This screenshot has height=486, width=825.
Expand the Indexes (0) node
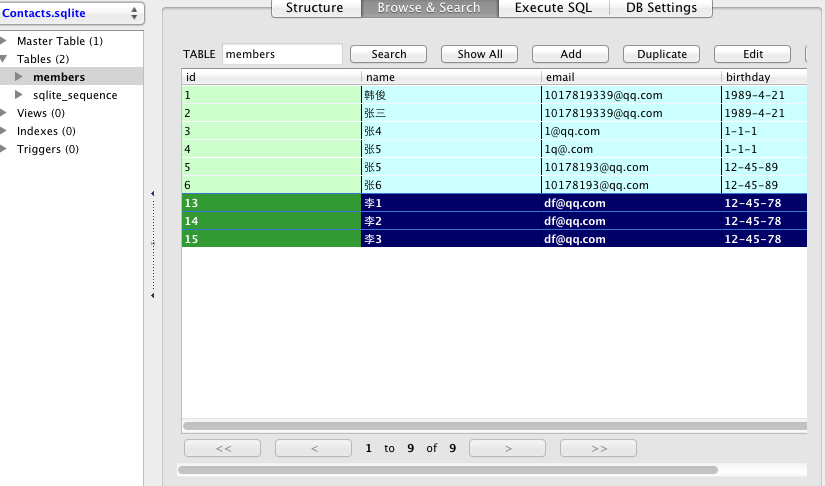(x=3, y=130)
